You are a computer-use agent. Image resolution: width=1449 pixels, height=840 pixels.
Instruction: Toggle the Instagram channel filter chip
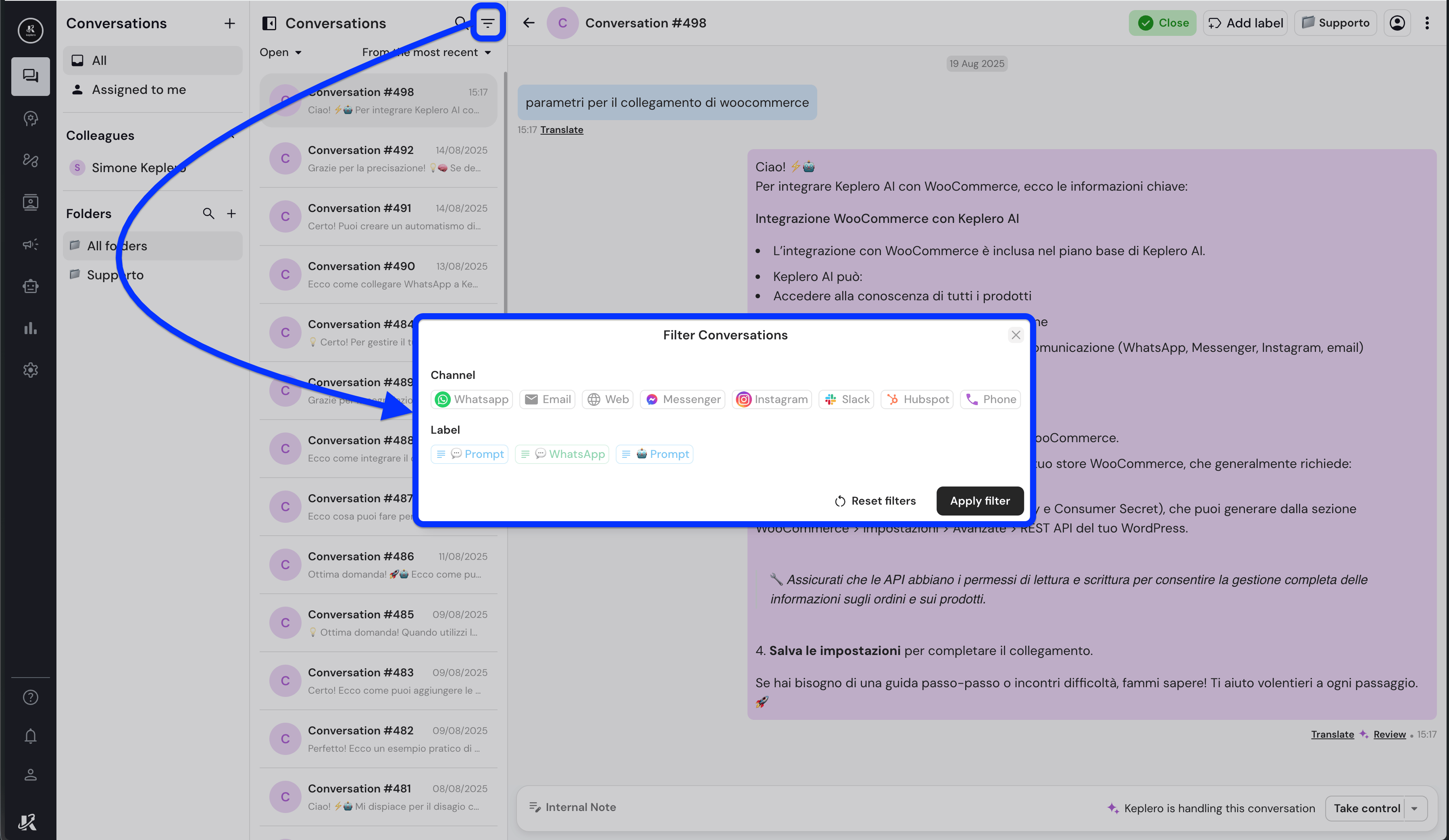point(772,399)
